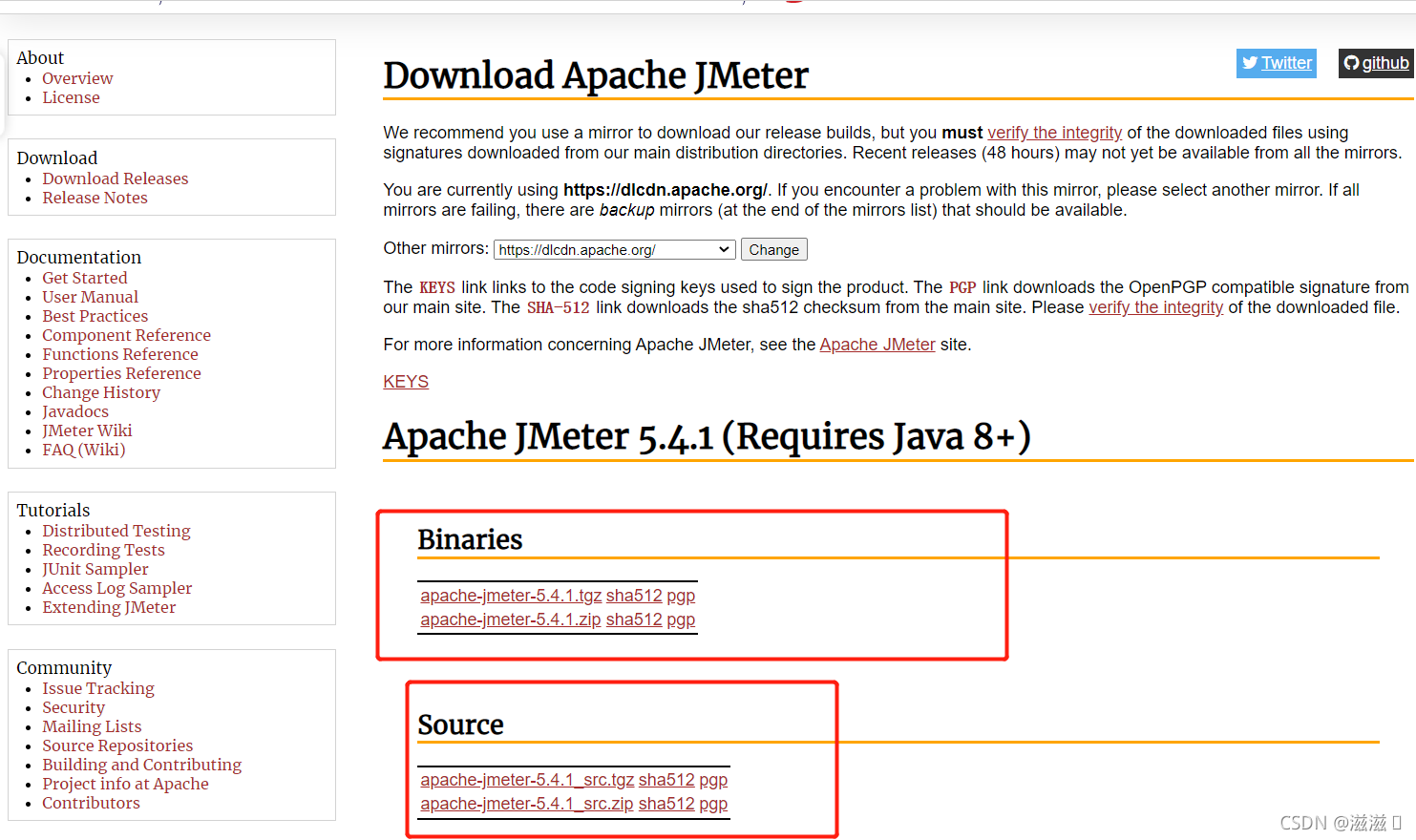This screenshot has width=1416, height=840.
Task: Open Contributors page
Action: 91,803
